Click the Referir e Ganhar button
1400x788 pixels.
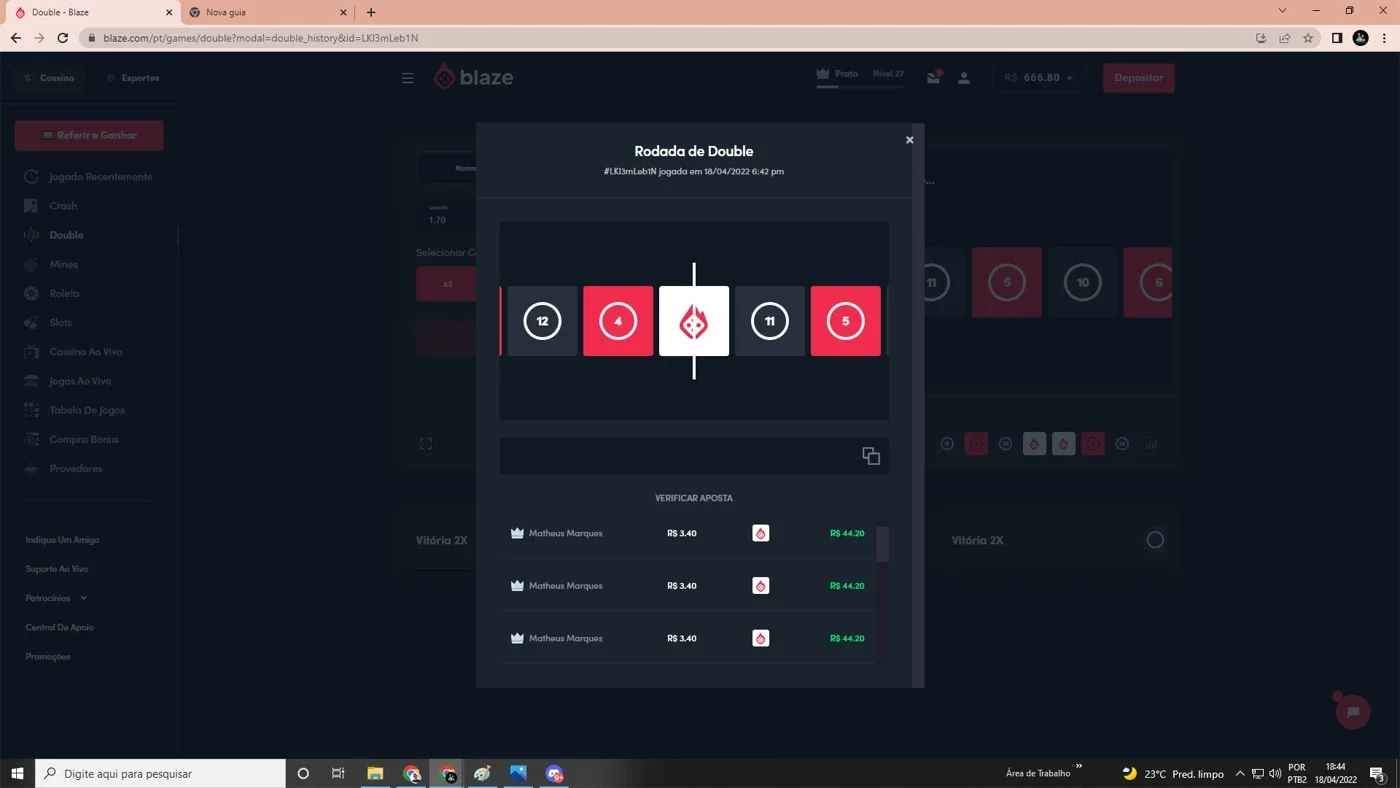pyautogui.click(x=89, y=135)
